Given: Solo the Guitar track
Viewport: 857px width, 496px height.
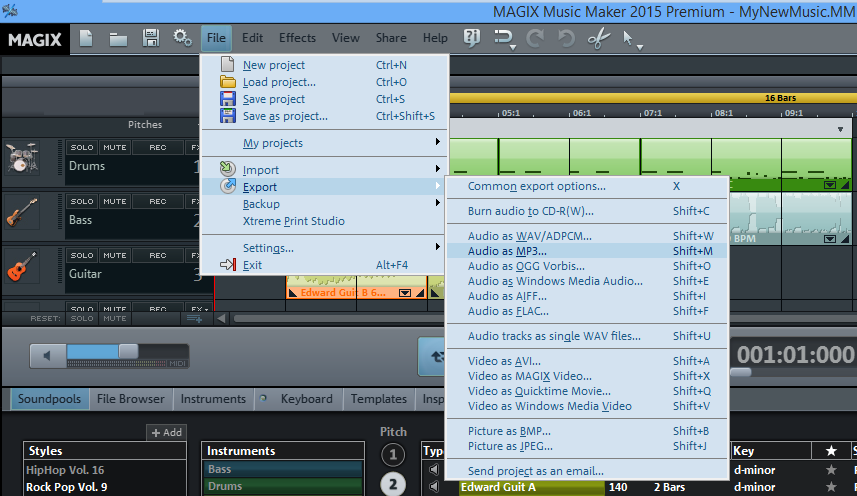Looking at the screenshot, I should coord(81,256).
